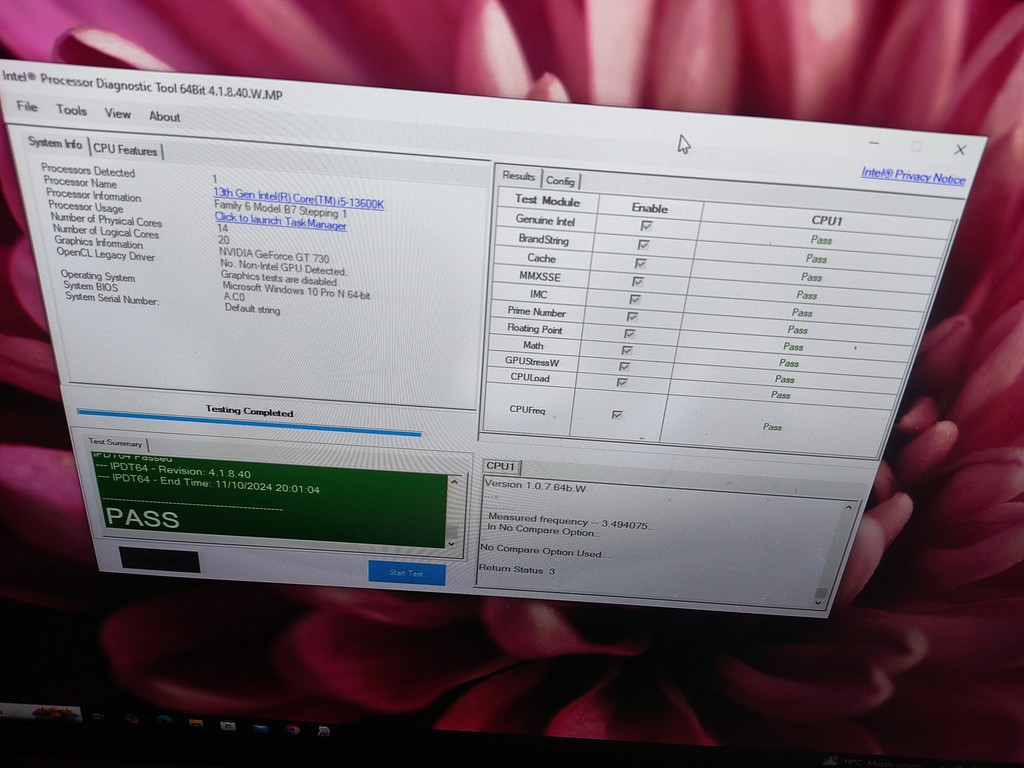Viewport: 1024px width, 768px height.
Task: Click the Prime Number test module label
Action: (x=536, y=312)
